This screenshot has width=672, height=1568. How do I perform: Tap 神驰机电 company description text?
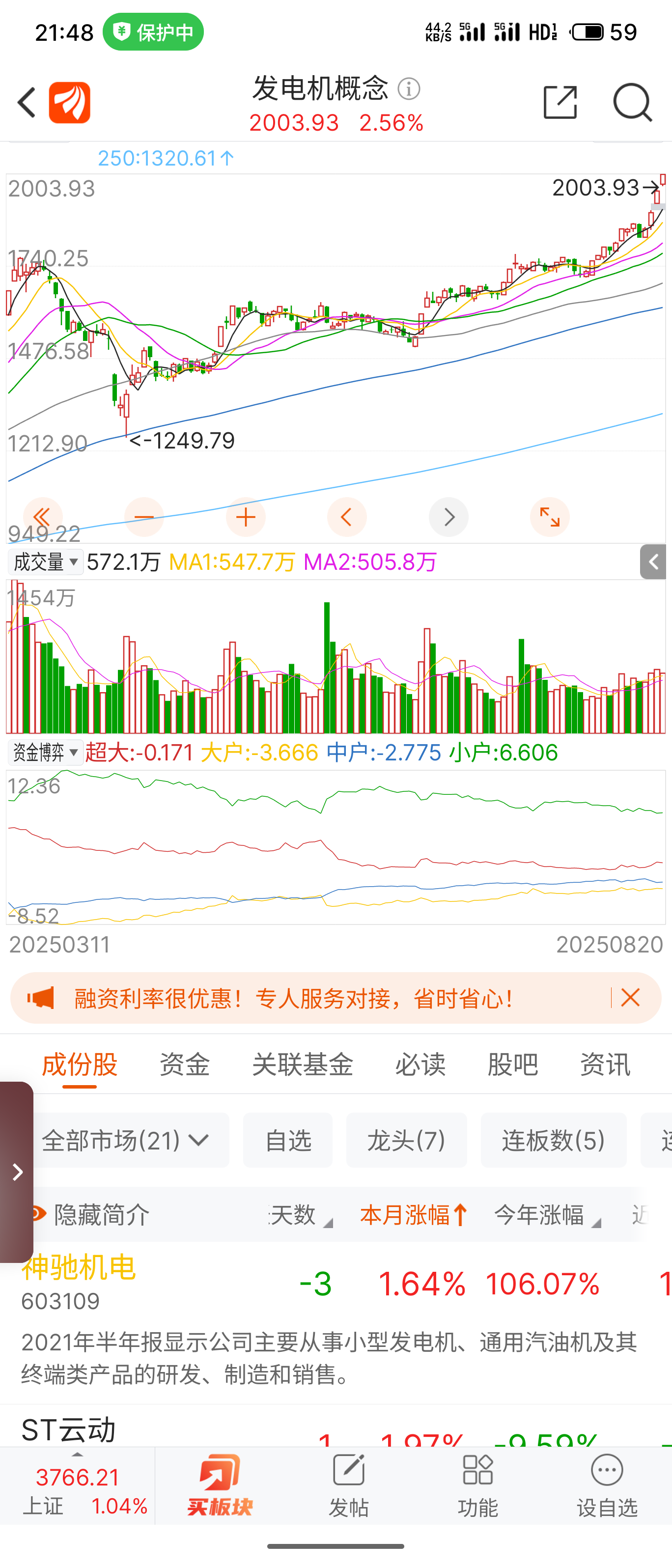click(x=329, y=1358)
